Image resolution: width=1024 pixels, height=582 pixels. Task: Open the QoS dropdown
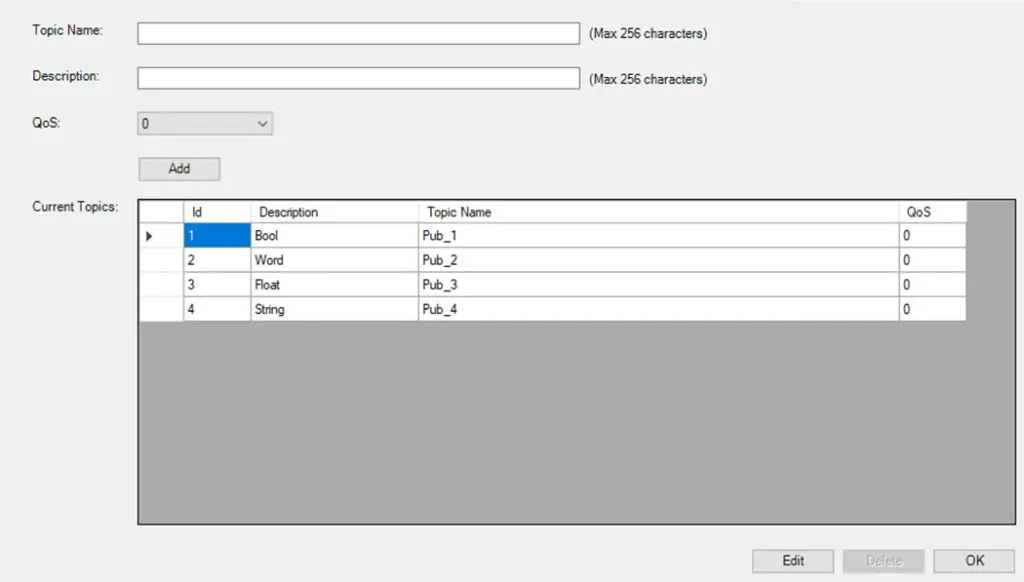pos(204,123)
